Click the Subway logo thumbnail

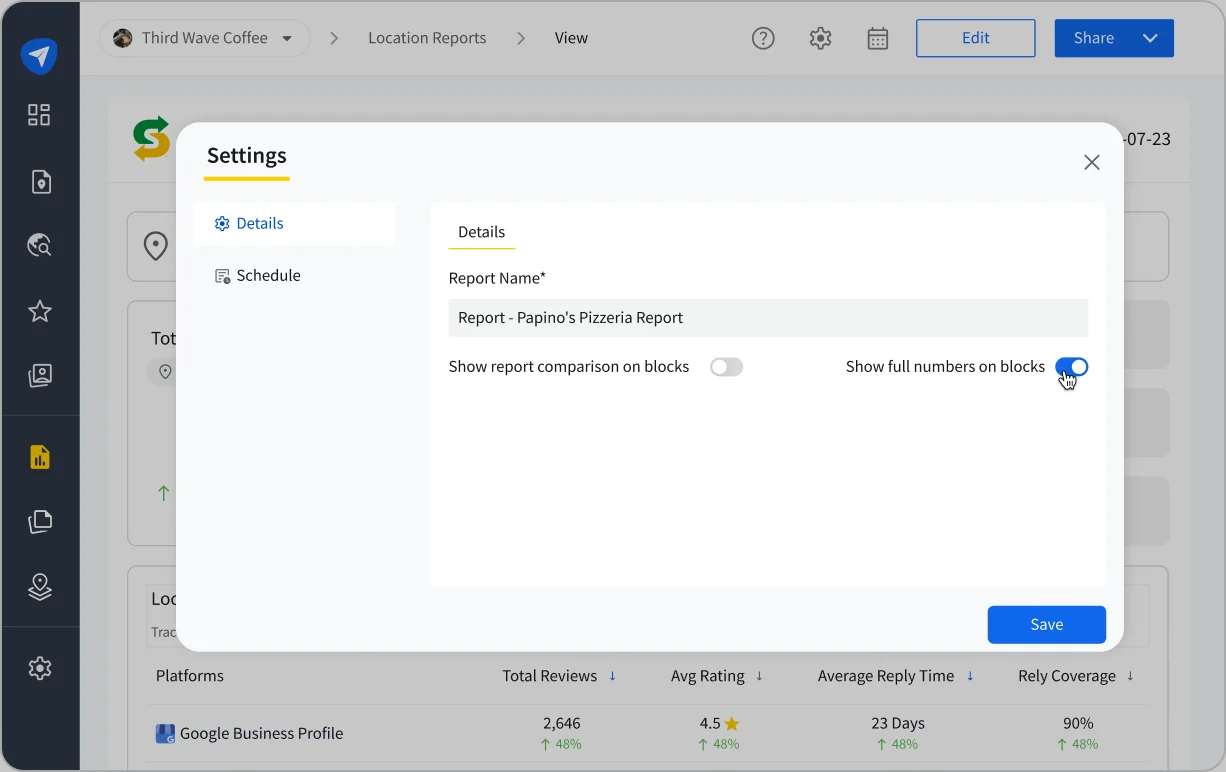(x=151, y=139)
